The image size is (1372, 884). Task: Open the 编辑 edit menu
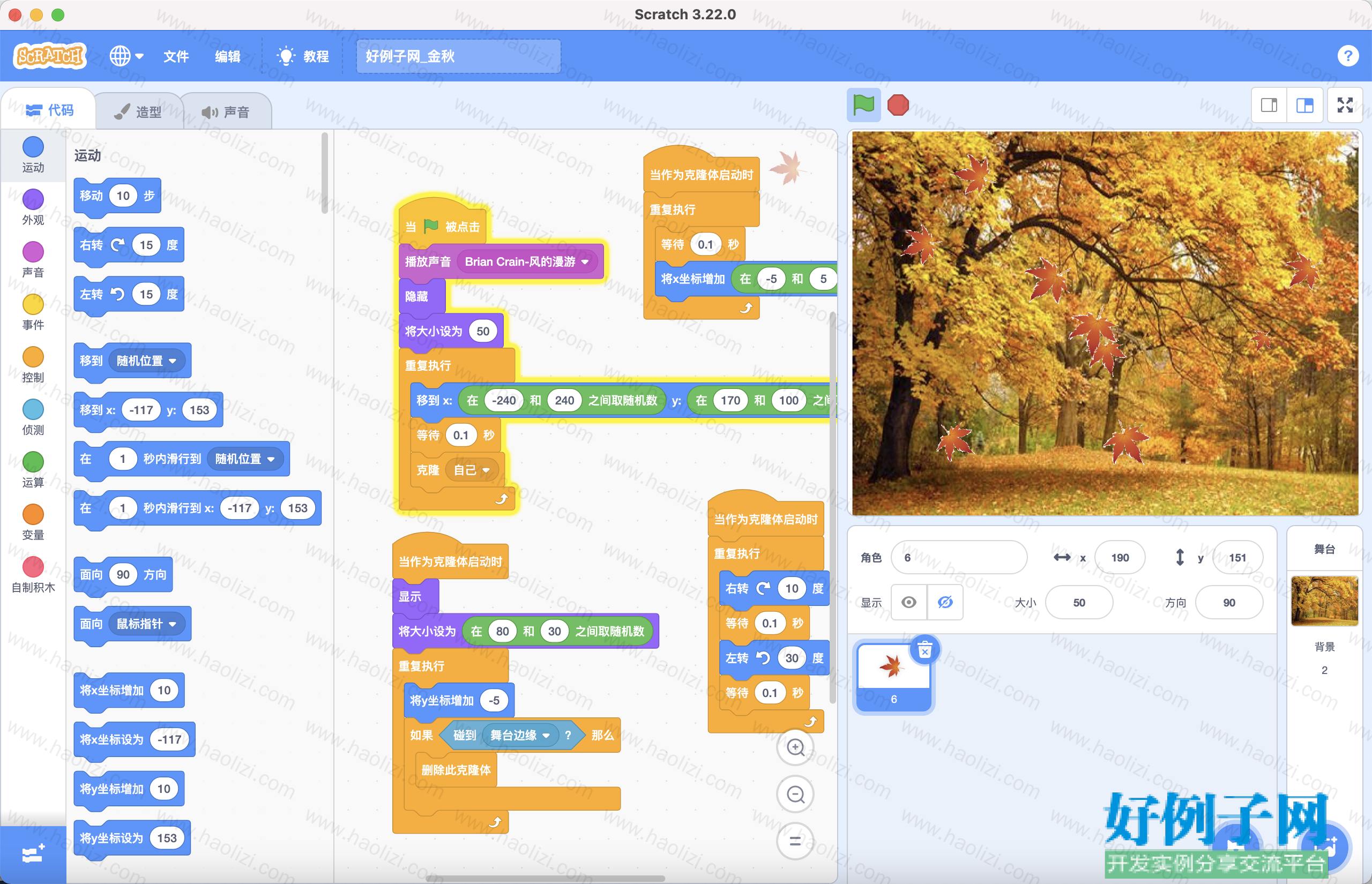[x=227, y=56]
